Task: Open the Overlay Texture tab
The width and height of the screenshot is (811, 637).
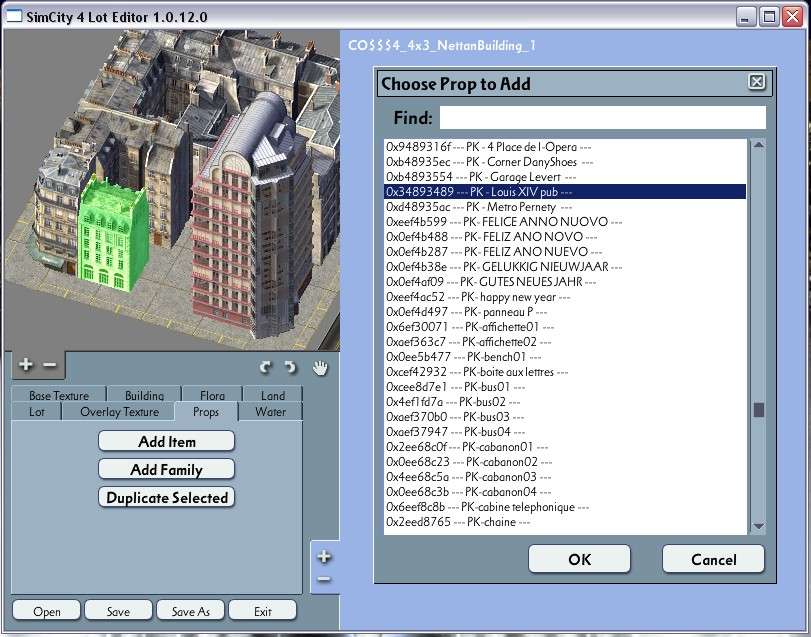Action: tap(119, 412)
